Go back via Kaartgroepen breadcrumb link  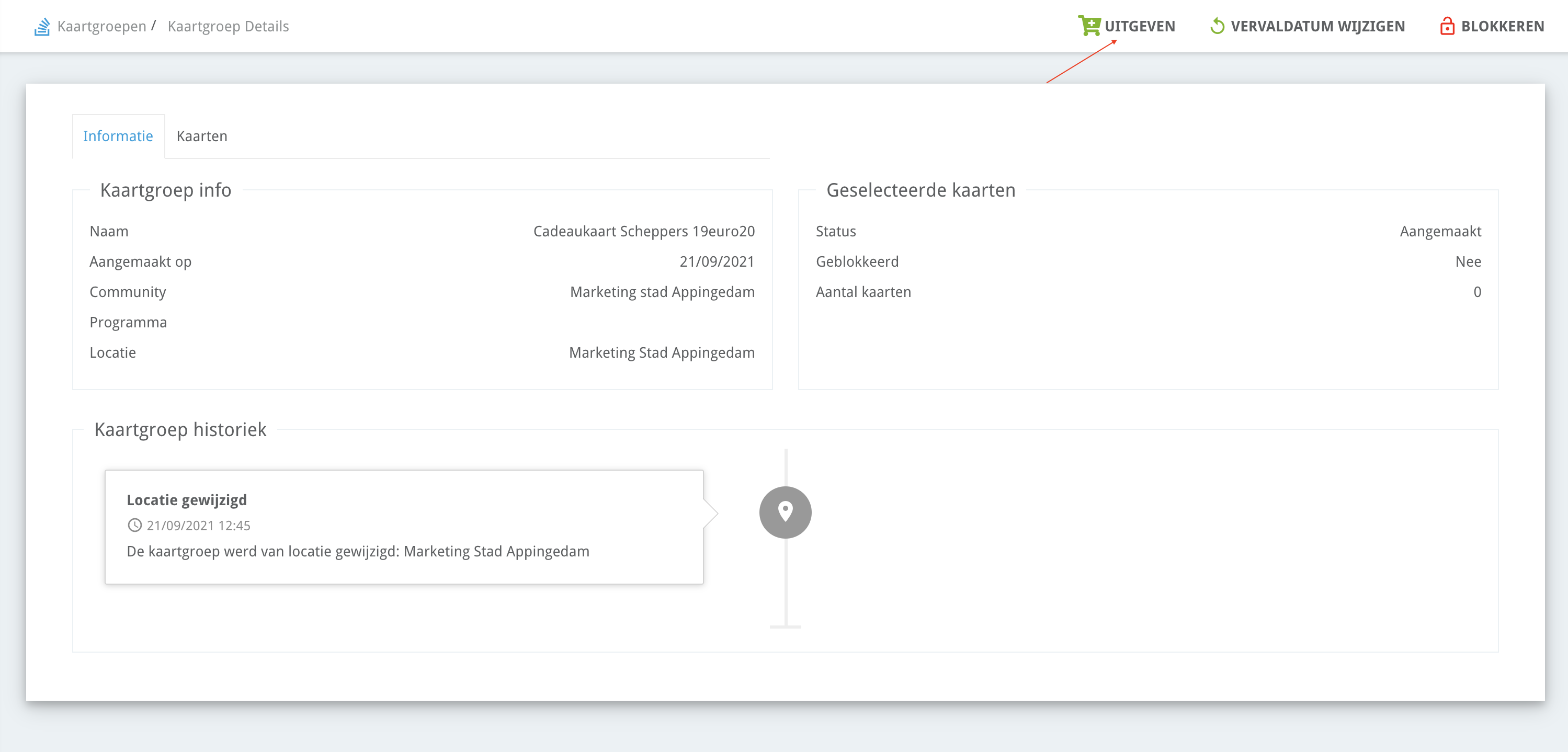[101, 26]
